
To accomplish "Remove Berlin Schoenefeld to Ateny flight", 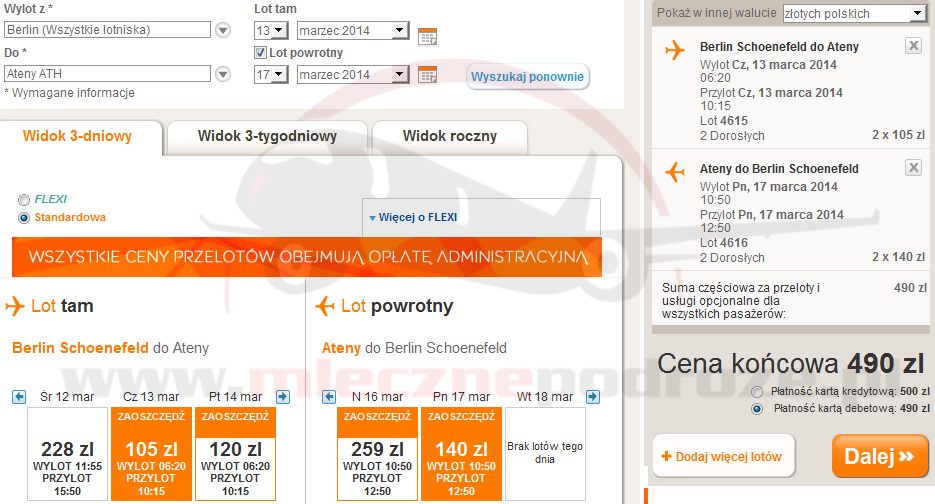I will [913, 46].
